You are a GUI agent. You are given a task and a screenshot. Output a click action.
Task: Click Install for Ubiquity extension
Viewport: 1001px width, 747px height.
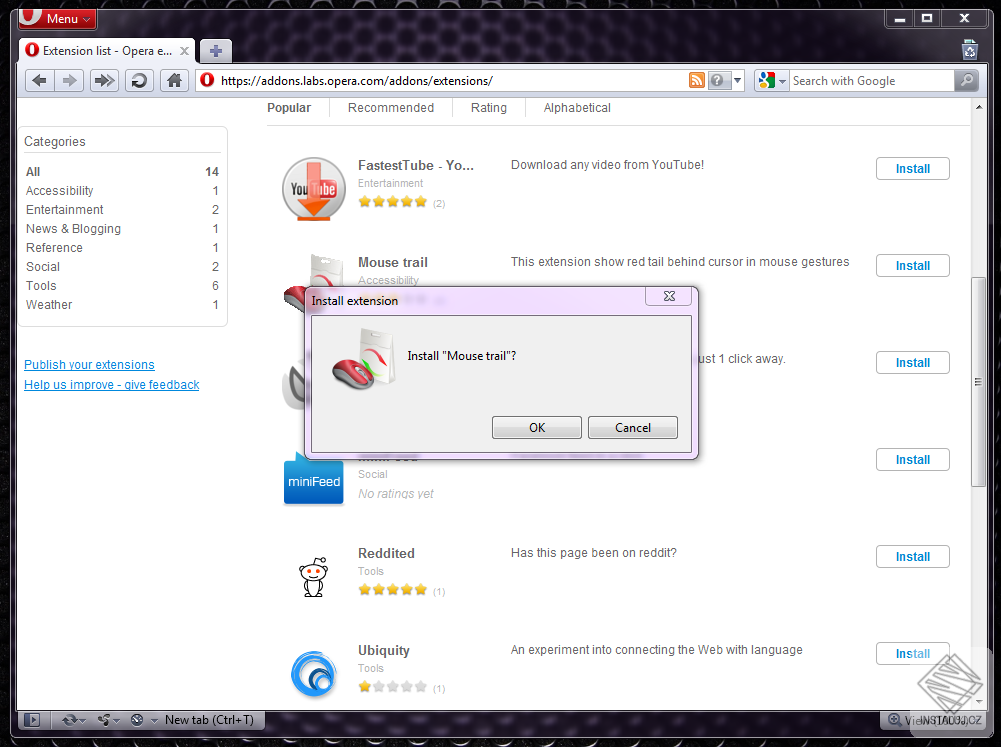(912, 654)
